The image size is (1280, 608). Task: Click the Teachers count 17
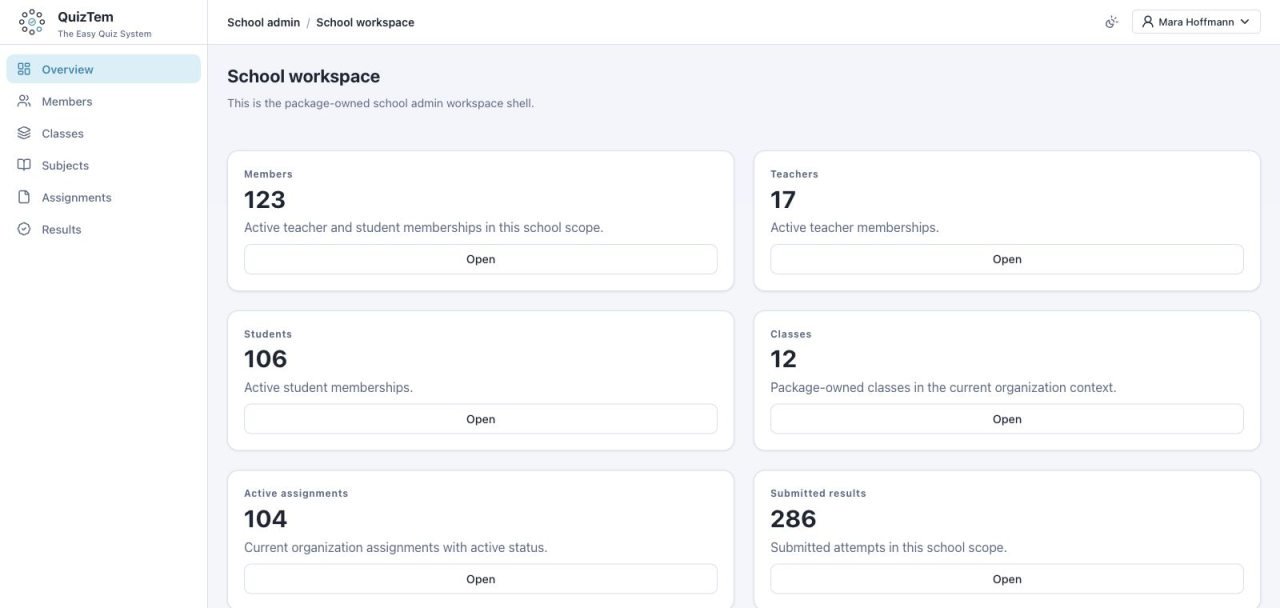(783, 199)
